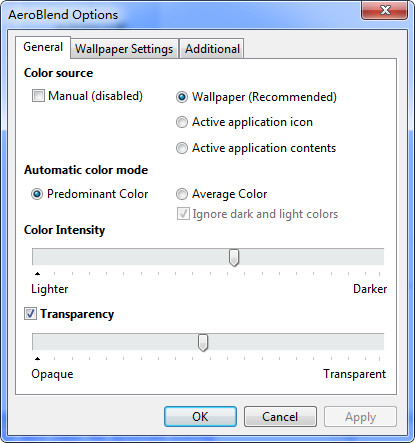
Task: Toggle Ignore dark and light colors checkbox
Action: tap(183, 214)
